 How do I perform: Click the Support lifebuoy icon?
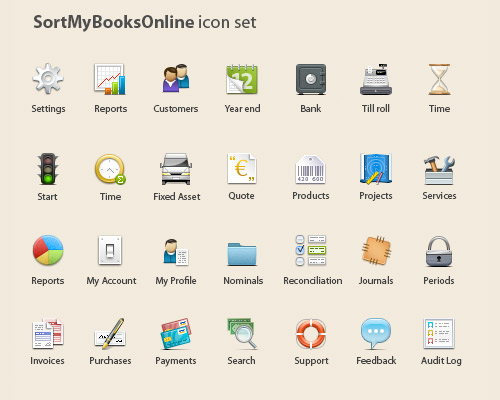311,334
